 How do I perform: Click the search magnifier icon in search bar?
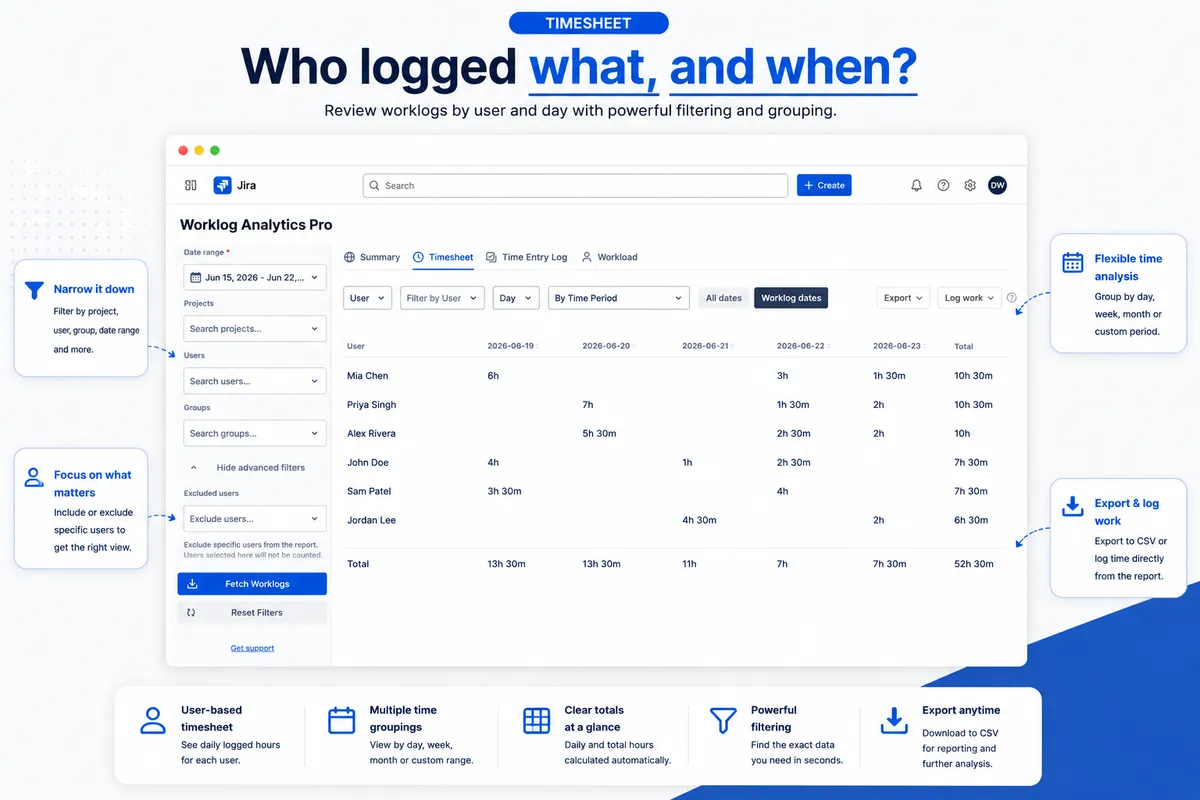[375, 186]
